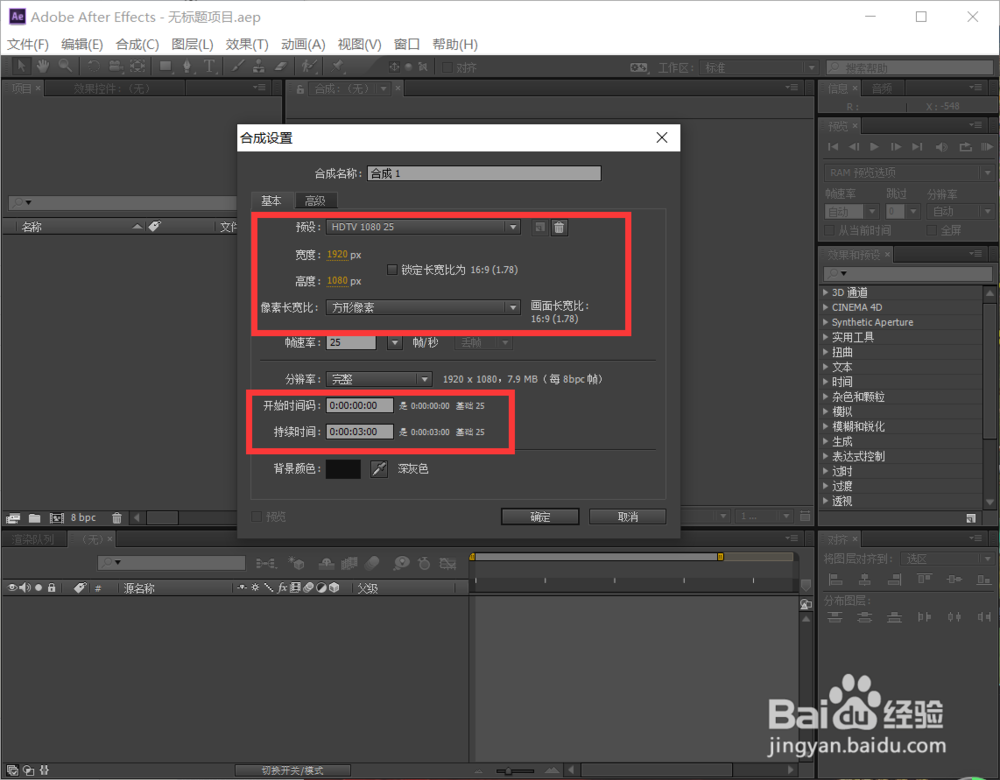
Task: Open the 文件(F) menu
Action: [27, 44]
